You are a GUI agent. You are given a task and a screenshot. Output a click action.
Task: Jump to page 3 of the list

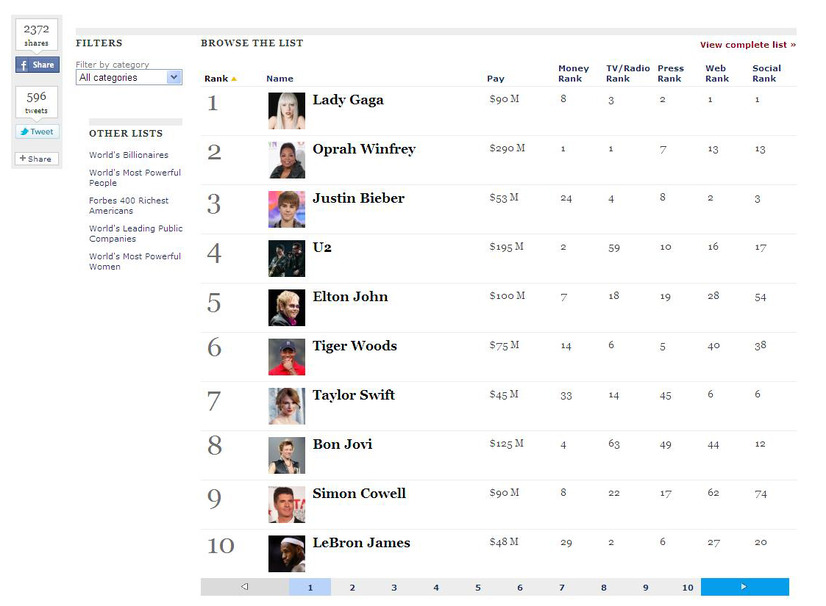[394, 587]
